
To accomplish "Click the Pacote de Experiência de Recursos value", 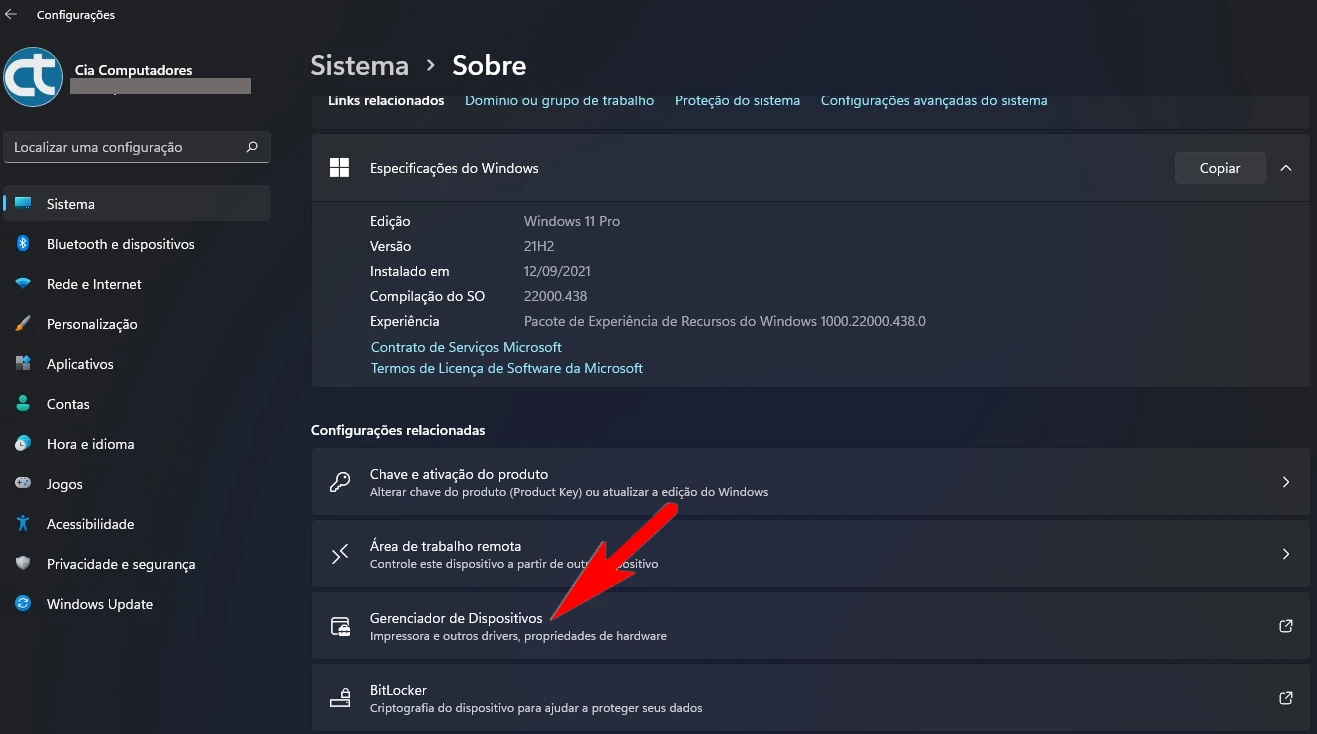I will pyautogui.click(x=725, y=321).
